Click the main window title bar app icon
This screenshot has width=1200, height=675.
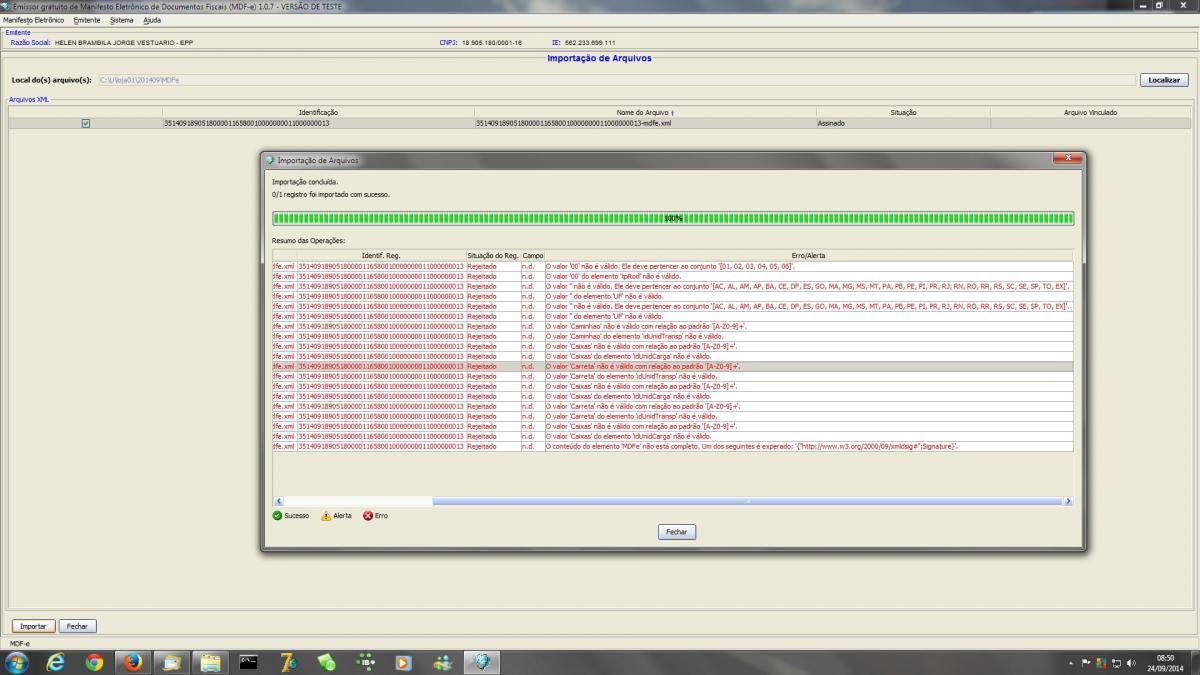[6, 6]
